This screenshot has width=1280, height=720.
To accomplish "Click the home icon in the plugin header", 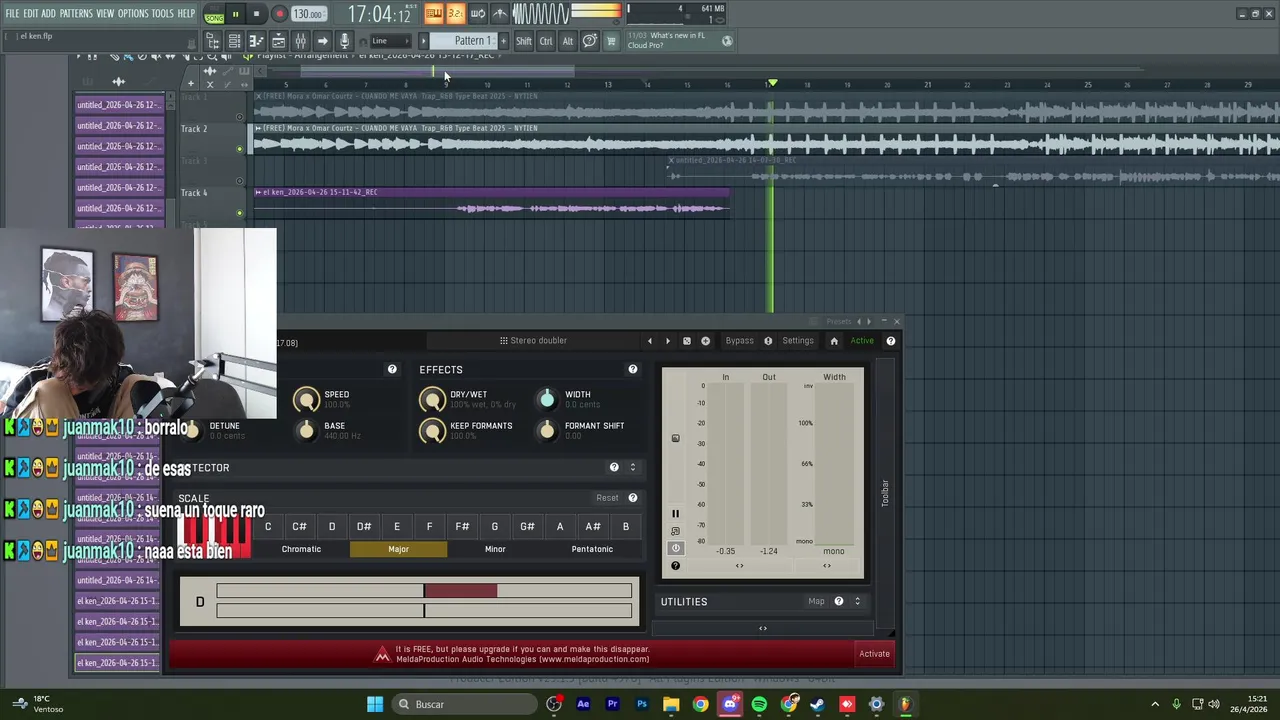I will click(834, 341).
